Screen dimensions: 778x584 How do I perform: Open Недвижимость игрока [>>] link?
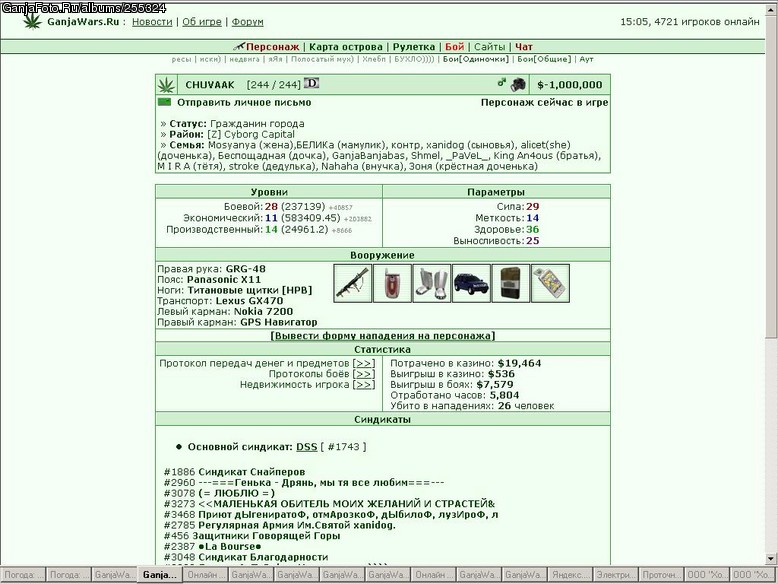tap(364, 385)
